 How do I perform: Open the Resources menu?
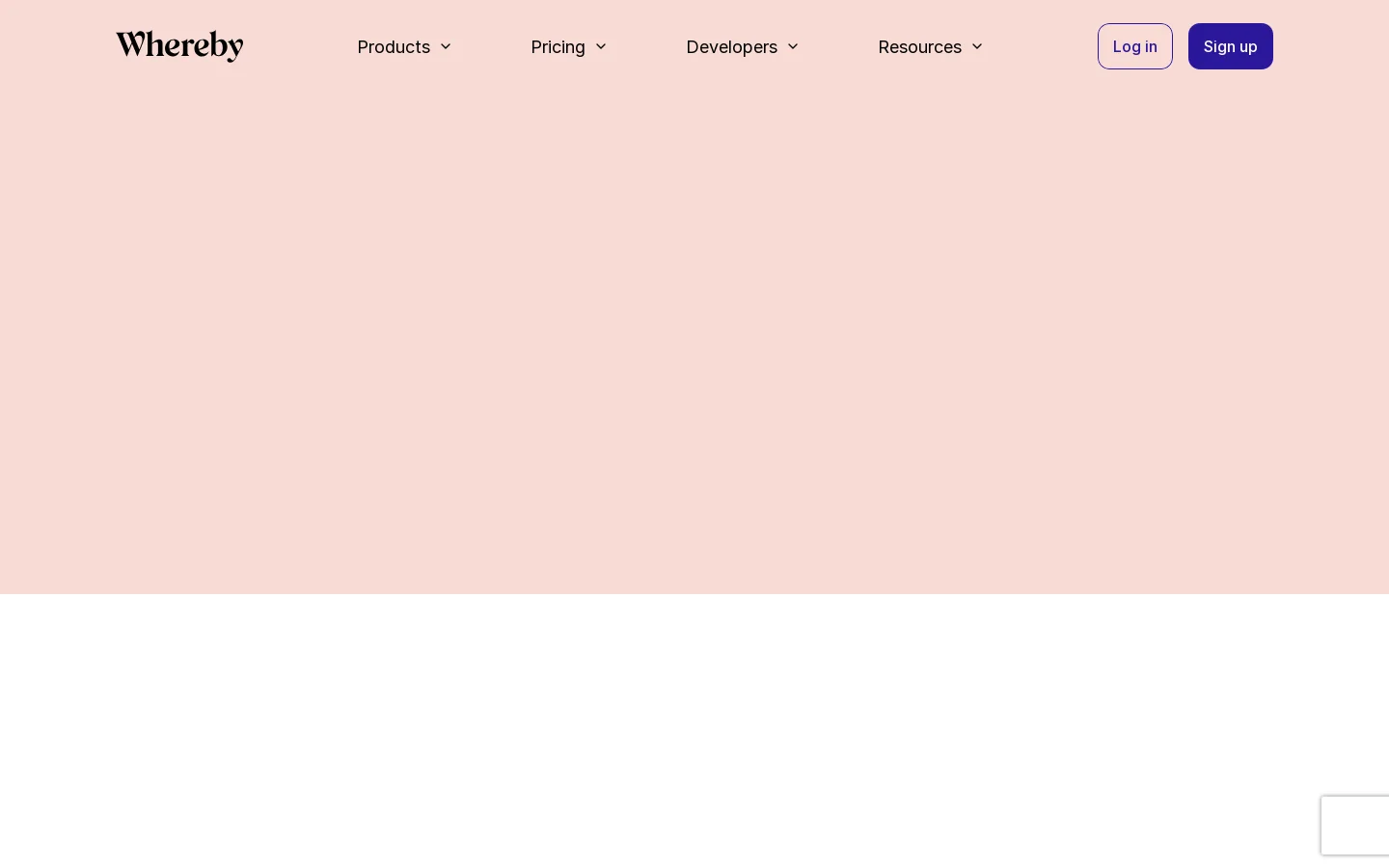click(919, 46)
